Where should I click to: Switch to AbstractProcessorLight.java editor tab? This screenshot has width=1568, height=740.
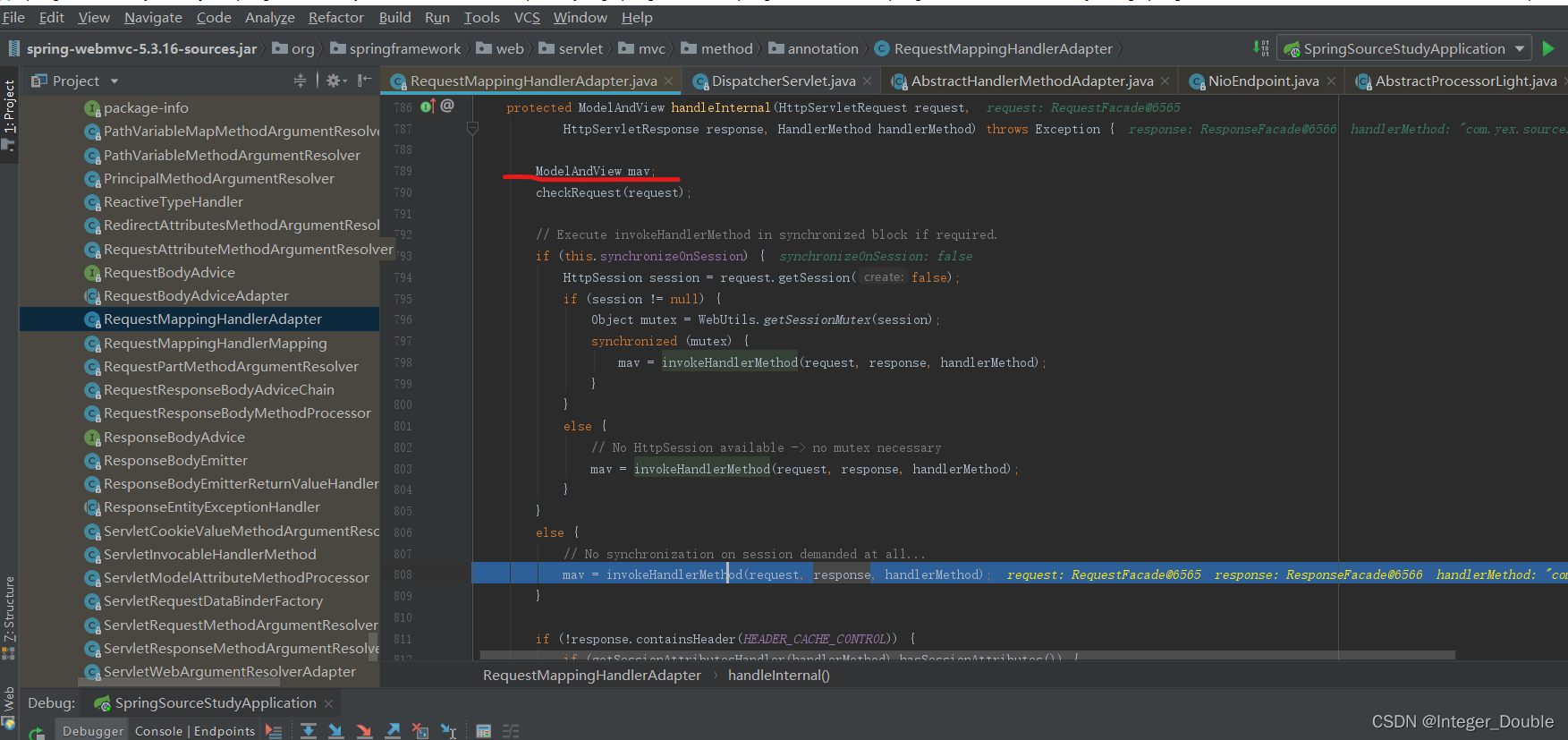coord(1456,81)
